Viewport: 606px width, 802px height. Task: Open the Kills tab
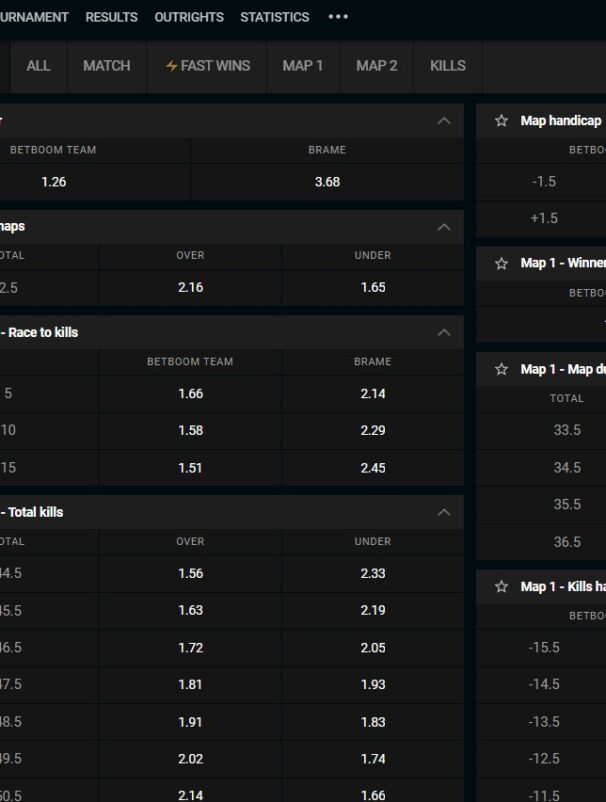(447, 66)
